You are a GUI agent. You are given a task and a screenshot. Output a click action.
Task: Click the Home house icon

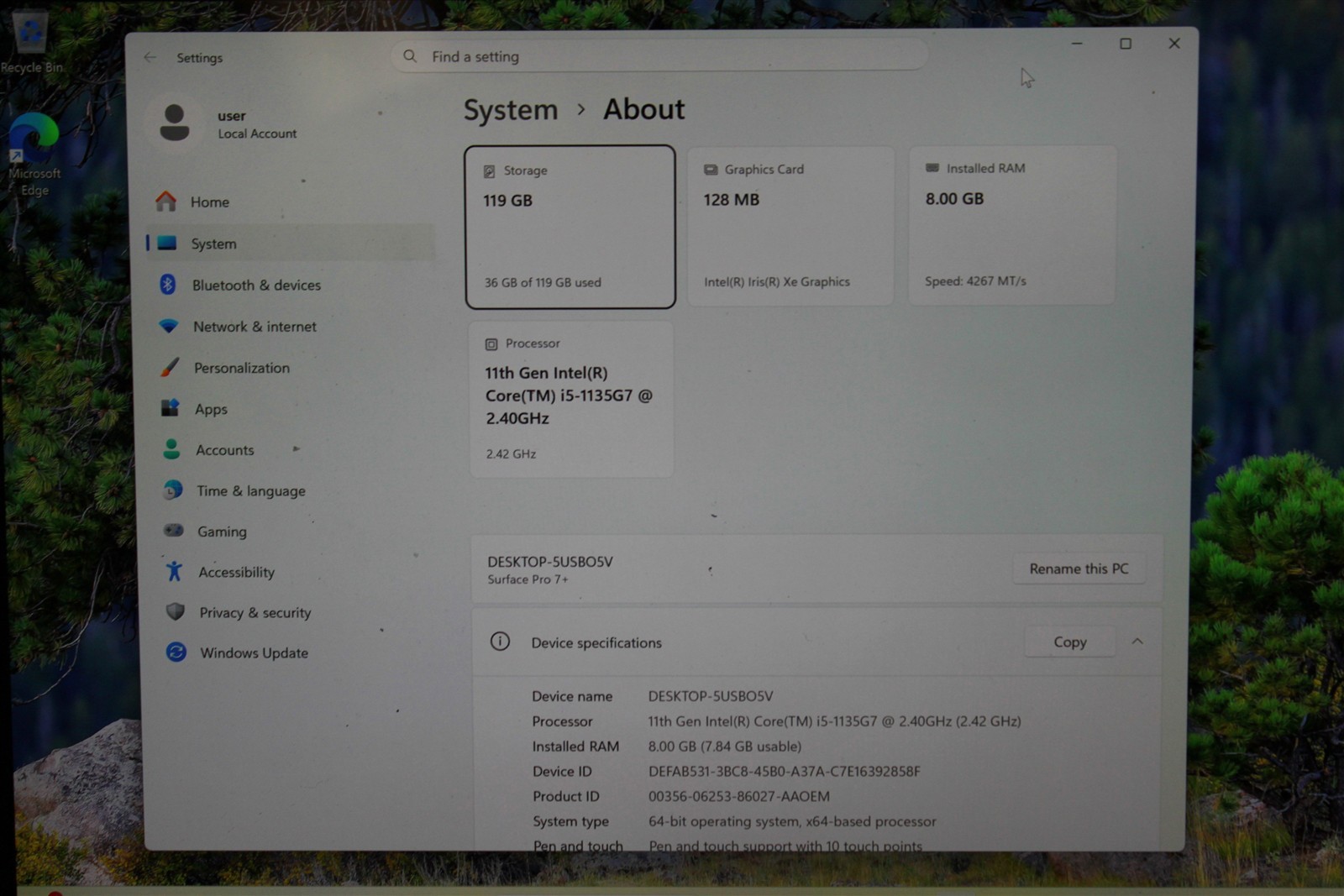[x=166, y=202]
